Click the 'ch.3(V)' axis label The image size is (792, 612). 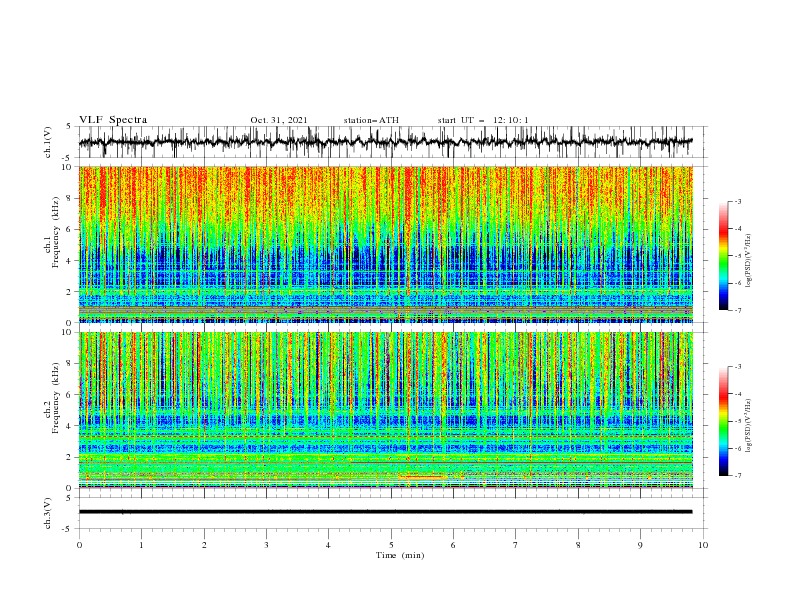tap(48, 513)
